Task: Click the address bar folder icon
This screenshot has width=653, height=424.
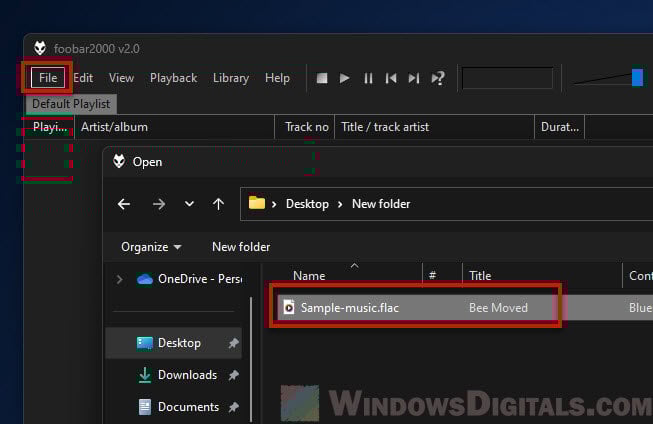Action: coord(257,203)
